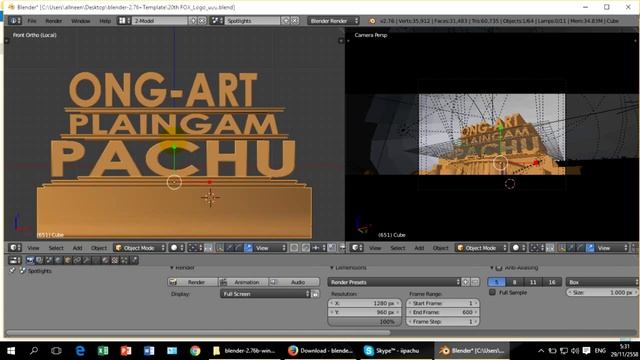This screenshot has height=360, width=640.
Task: Select 16 anti-aliasing samples
Action: tap(552, 282)
